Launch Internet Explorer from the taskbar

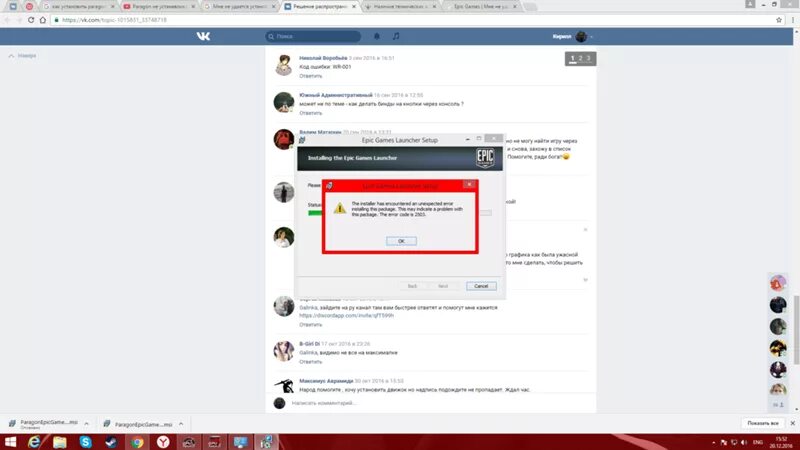(x=34, y=442)
